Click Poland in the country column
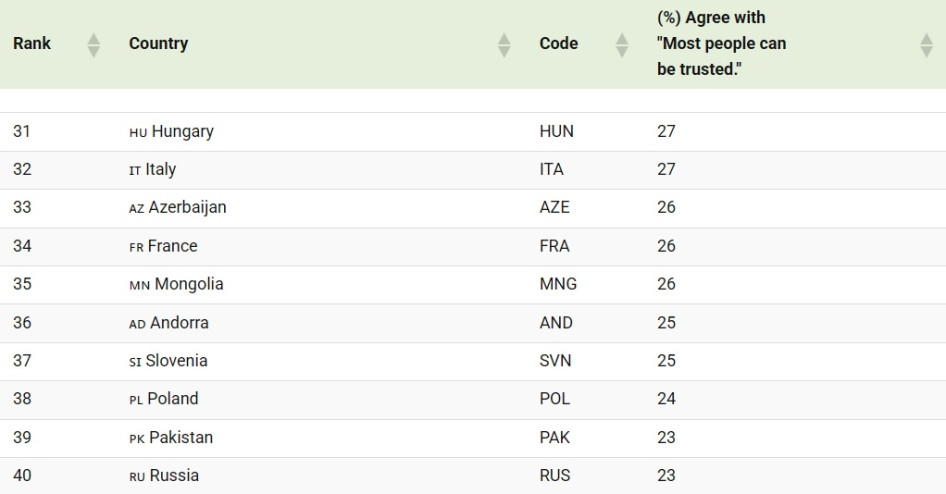 173,399
